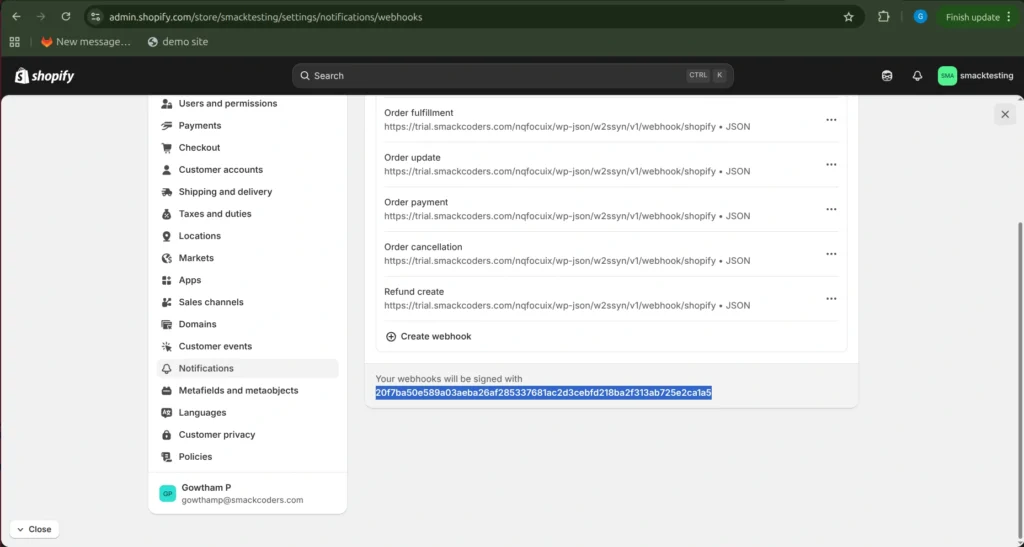Click the Apps grid icon in sidebar
Image resolution: width=1024 pixels, height=547 pixels.
pos(167,280)
